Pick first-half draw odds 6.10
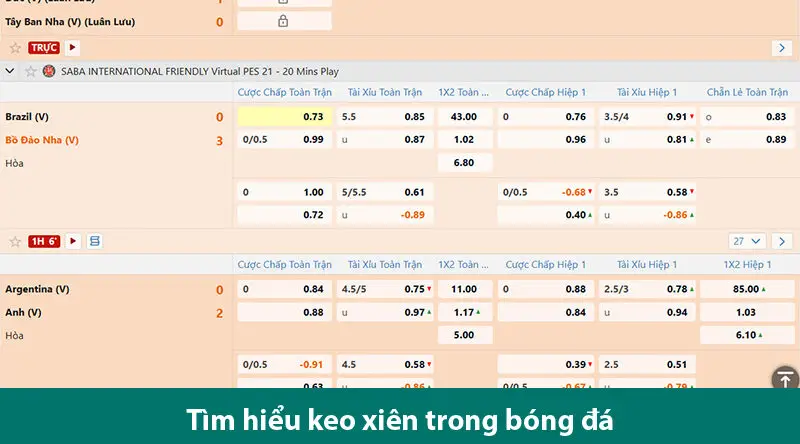This screenshot has width=800, height=444. [747, 335]
